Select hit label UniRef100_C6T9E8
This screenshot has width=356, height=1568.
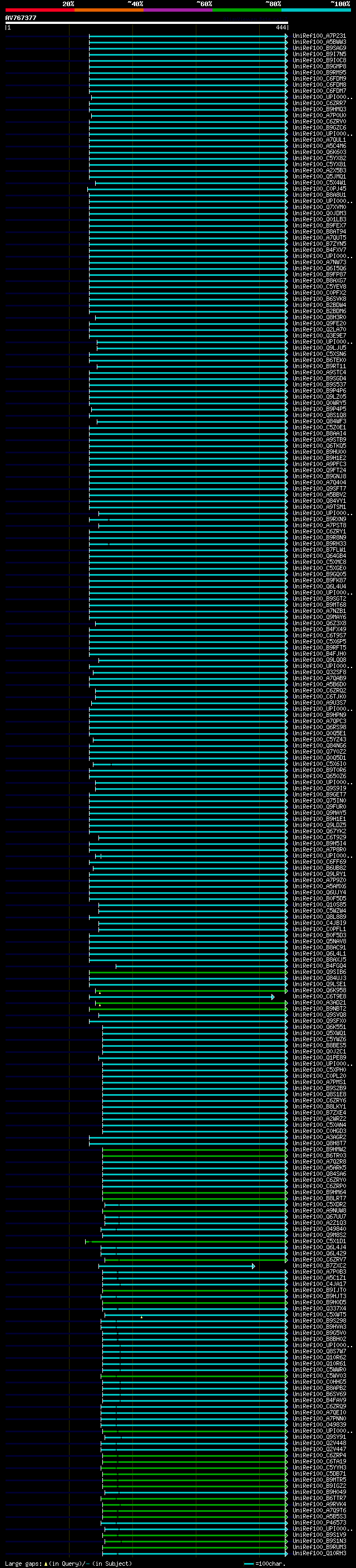pyautogui.click(x=319, y=996)
